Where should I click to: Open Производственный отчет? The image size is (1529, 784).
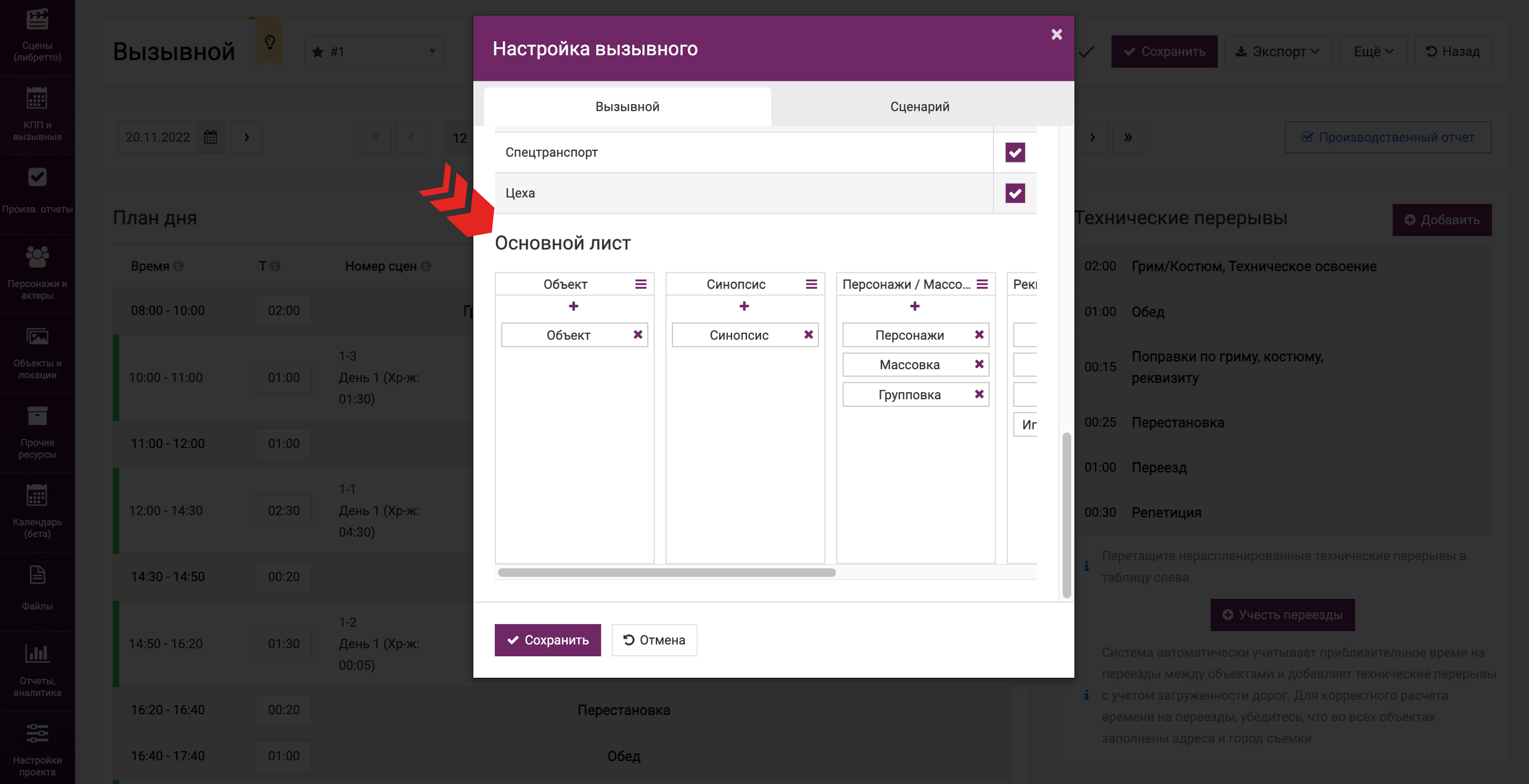(x=1388, y=137)
